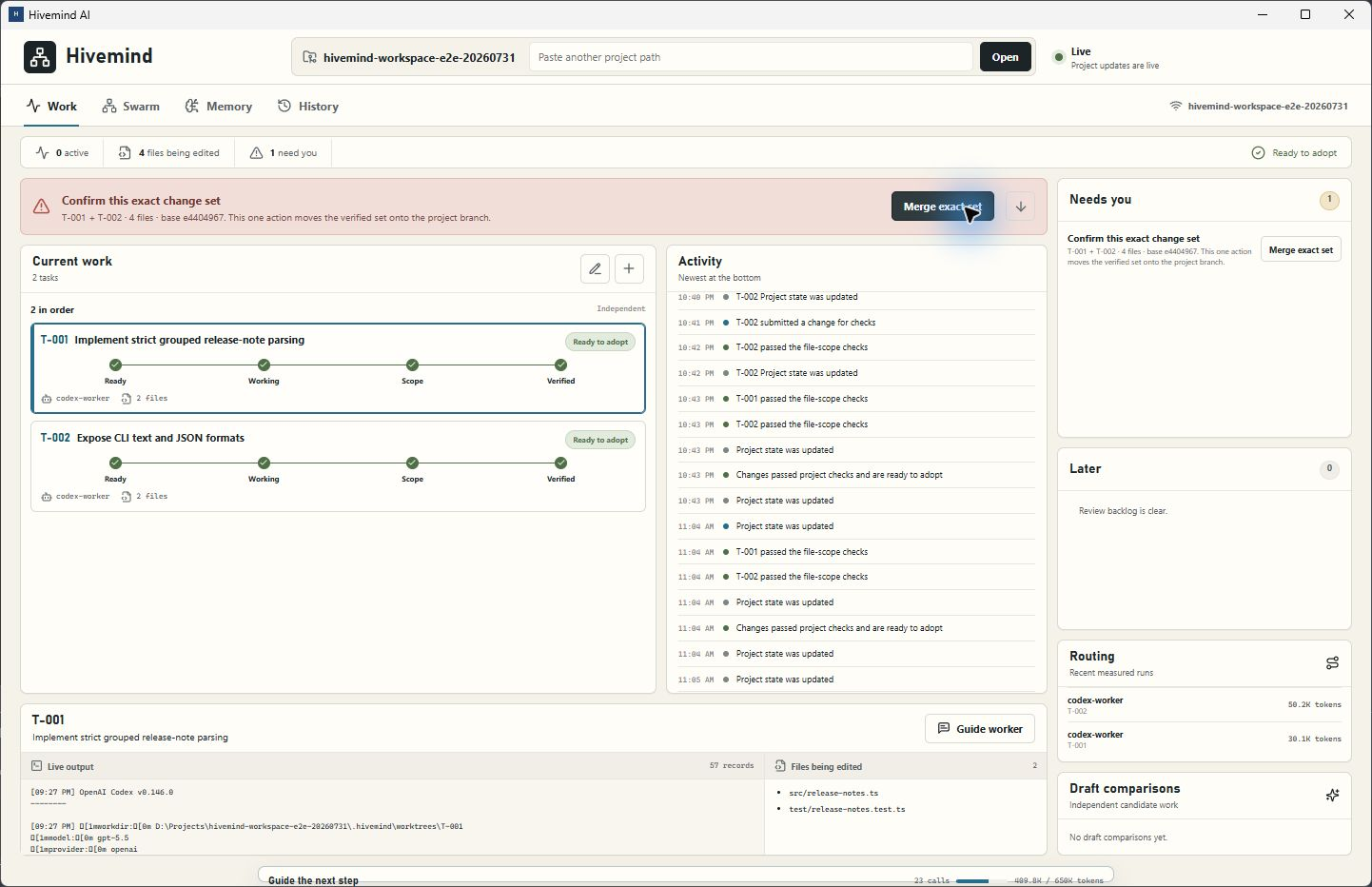Screen dimensions: 1372x887
Task: Click the wifi connection icon near workspace name
Action: pos(1176,106)
